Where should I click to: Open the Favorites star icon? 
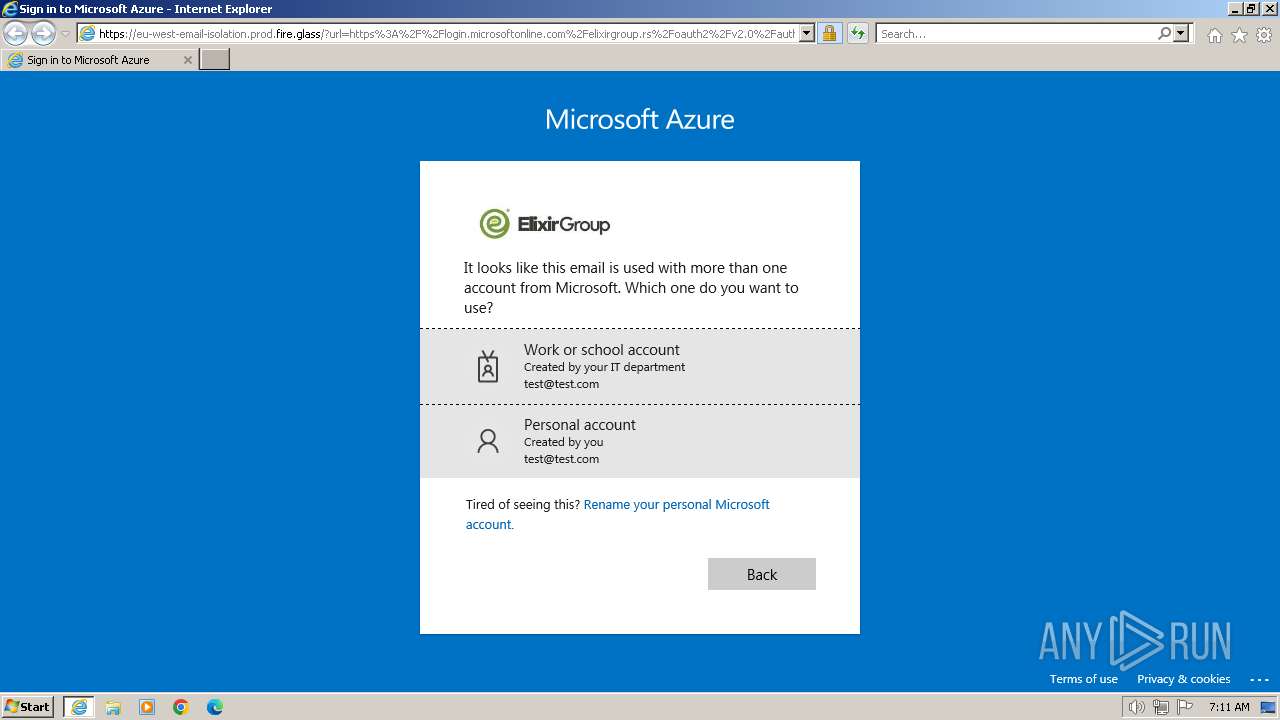(x=1239, y=35)
